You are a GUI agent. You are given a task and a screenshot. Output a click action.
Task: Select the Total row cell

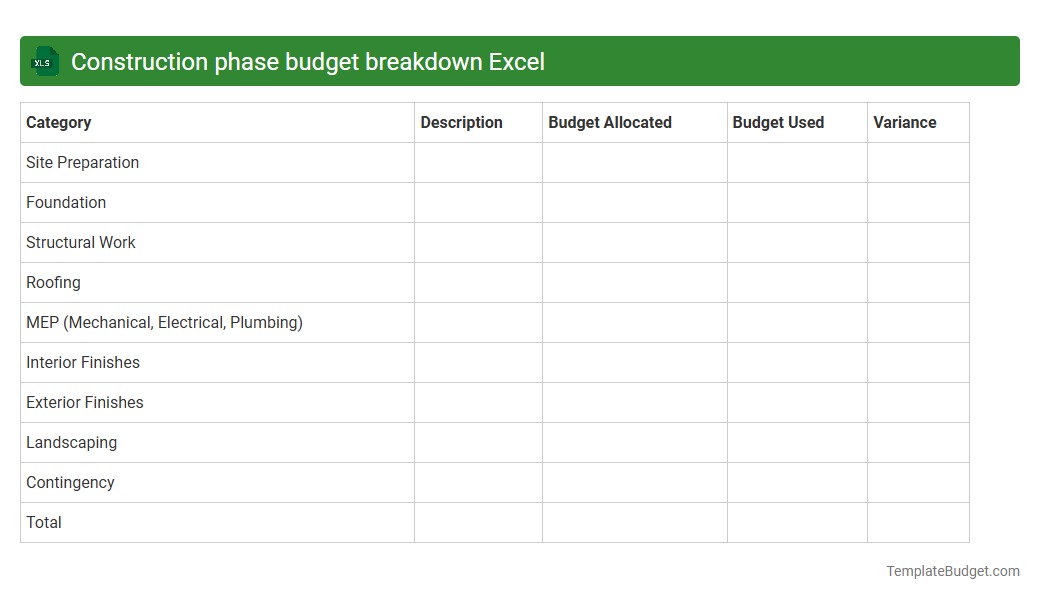tap(43, 522)
